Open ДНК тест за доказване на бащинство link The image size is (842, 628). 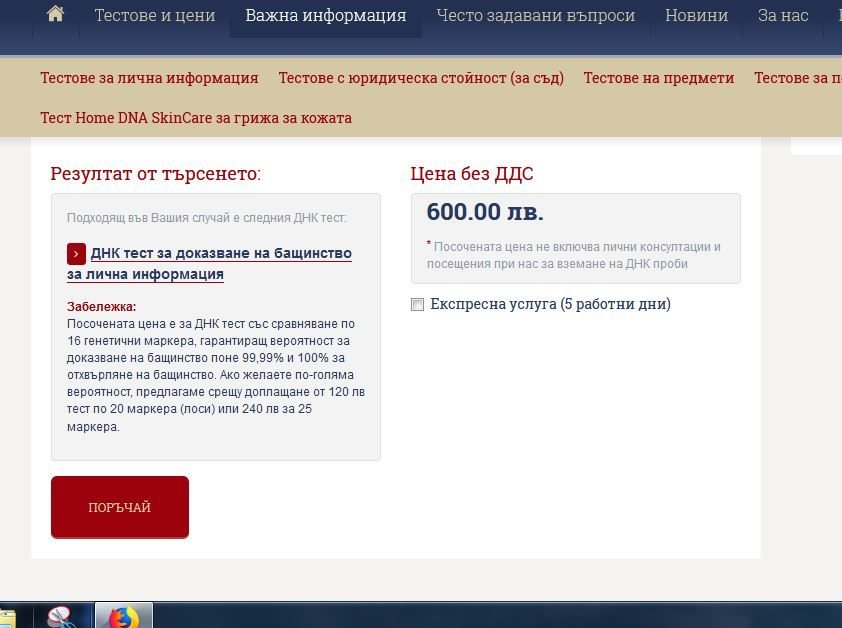point(209,263)
